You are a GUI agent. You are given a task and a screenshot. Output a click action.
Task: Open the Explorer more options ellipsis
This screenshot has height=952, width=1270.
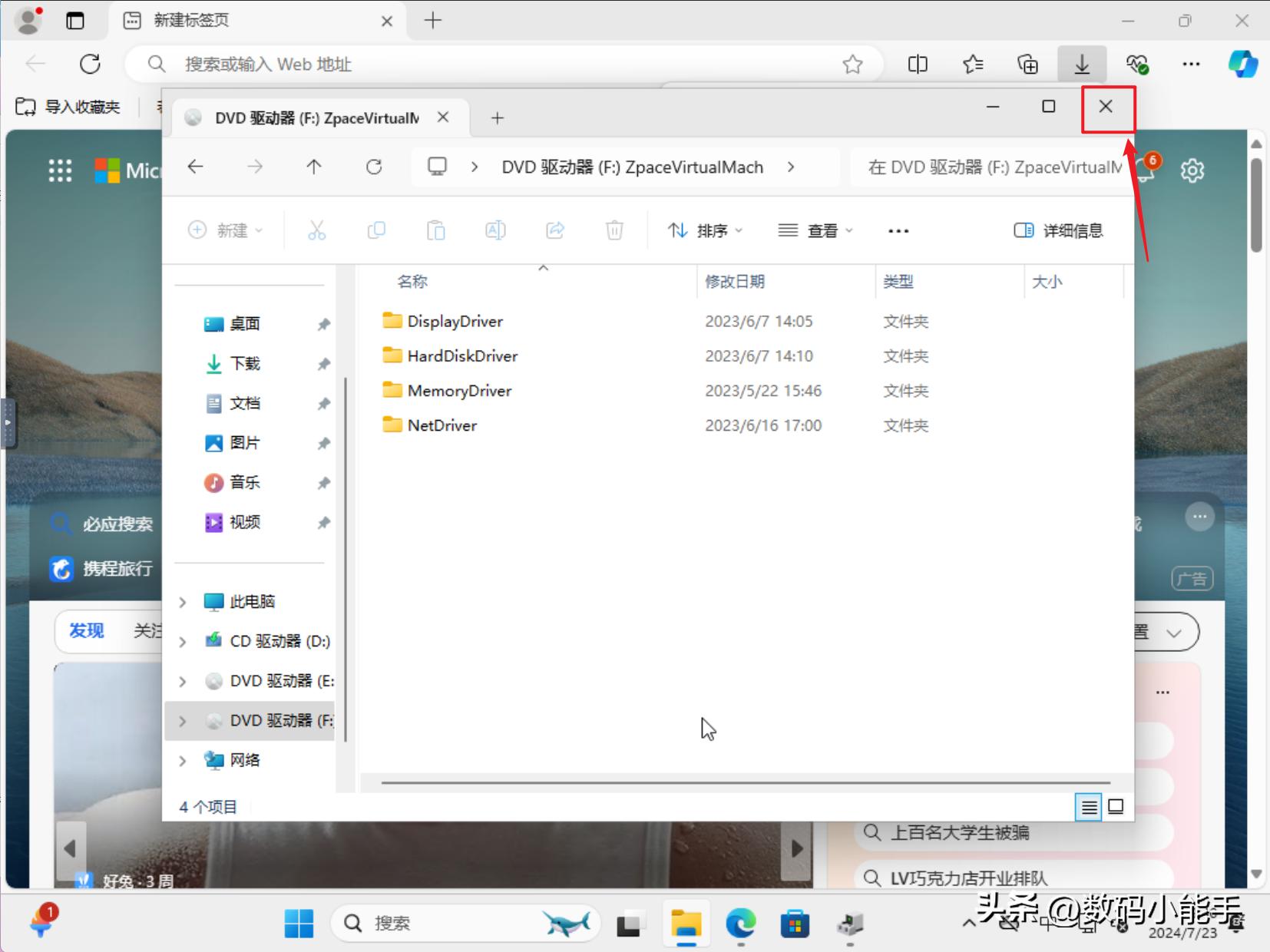click(x=898, y=230)
